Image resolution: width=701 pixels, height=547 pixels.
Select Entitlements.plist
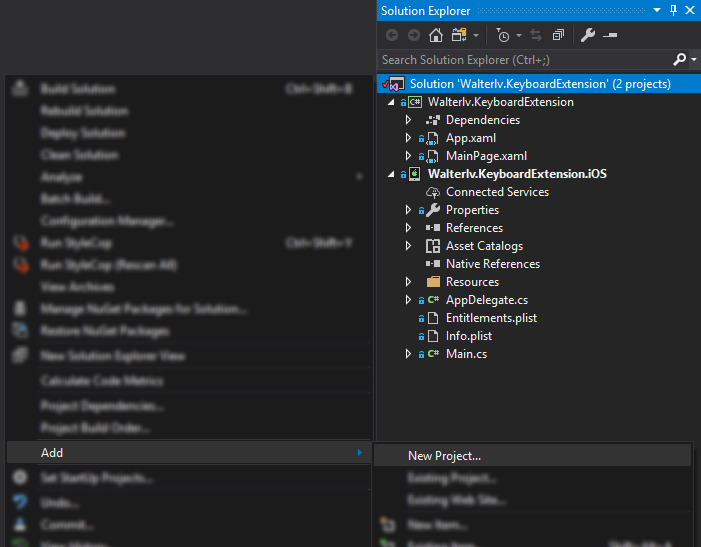(491, 318)
